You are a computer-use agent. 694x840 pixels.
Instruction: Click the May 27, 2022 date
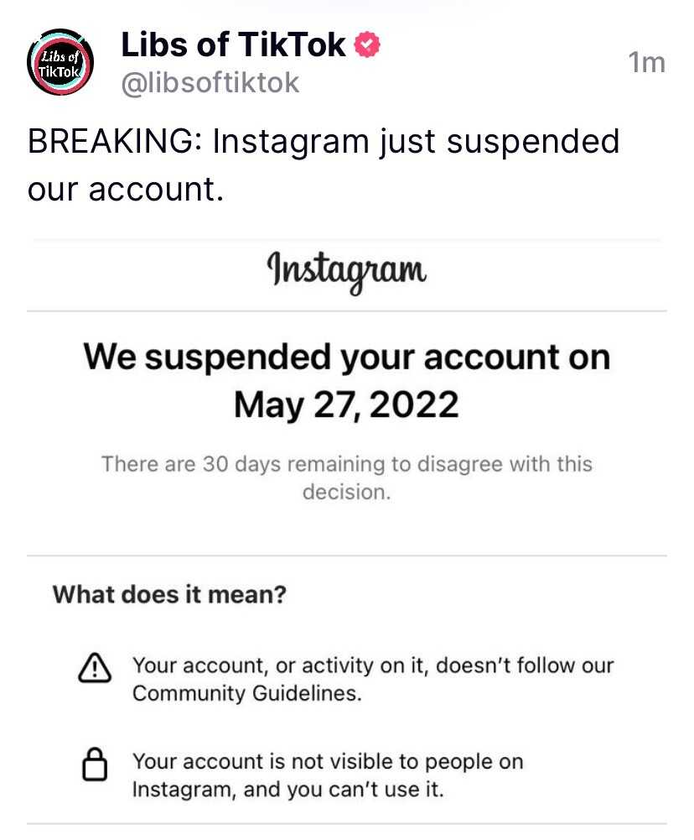[346, 404]
